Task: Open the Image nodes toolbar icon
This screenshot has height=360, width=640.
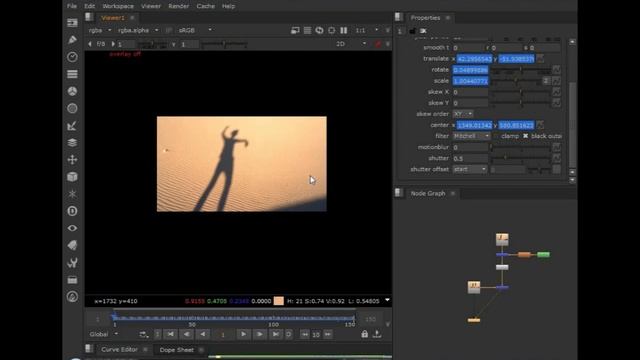Action: click(72, 22)
